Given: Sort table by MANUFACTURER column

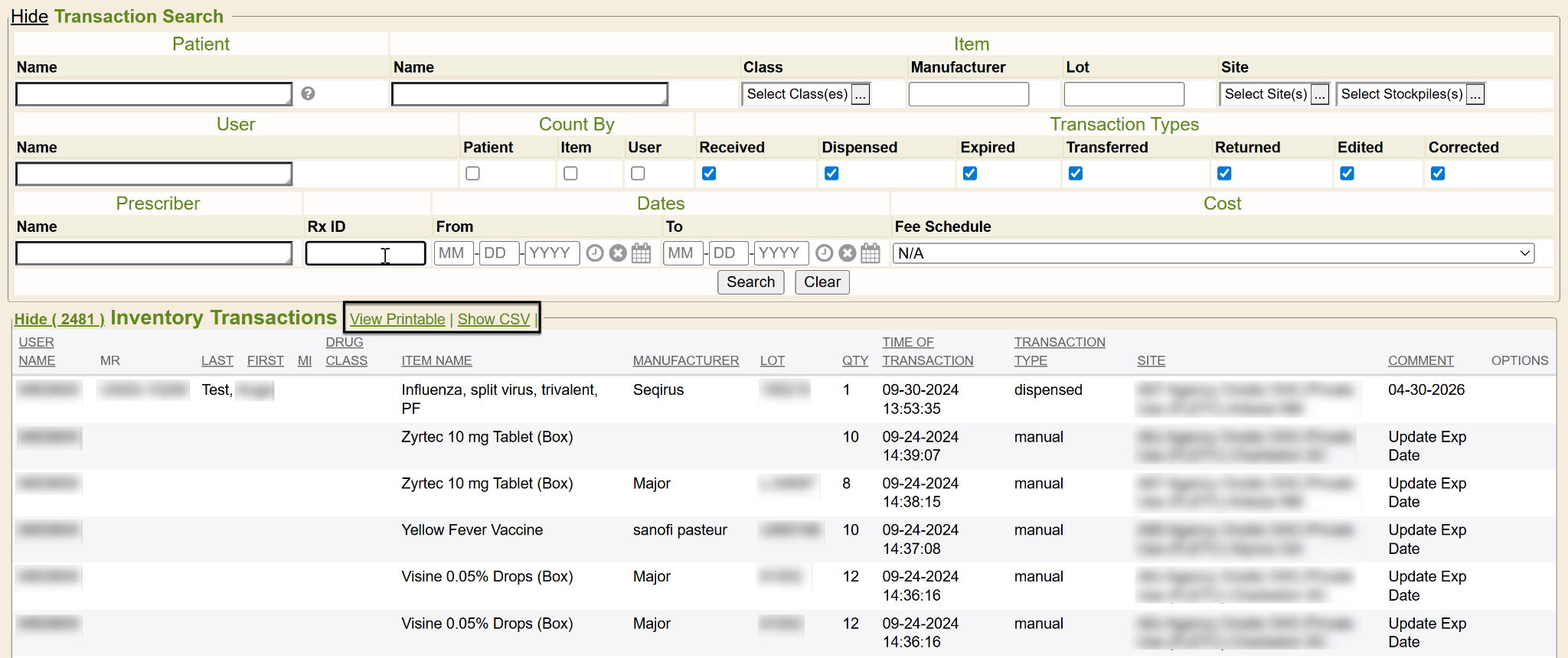Looking at the screenshot, I should click(x=685, y=360).
